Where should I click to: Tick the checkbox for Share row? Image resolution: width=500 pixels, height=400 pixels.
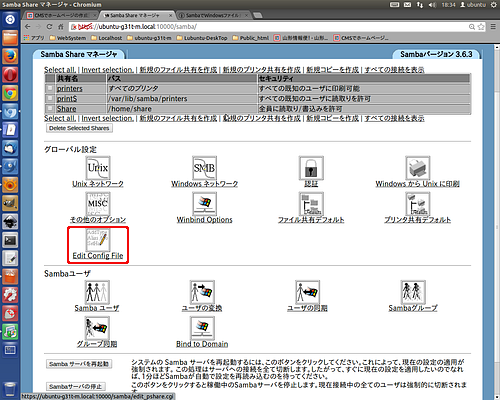tap(50, 108)
